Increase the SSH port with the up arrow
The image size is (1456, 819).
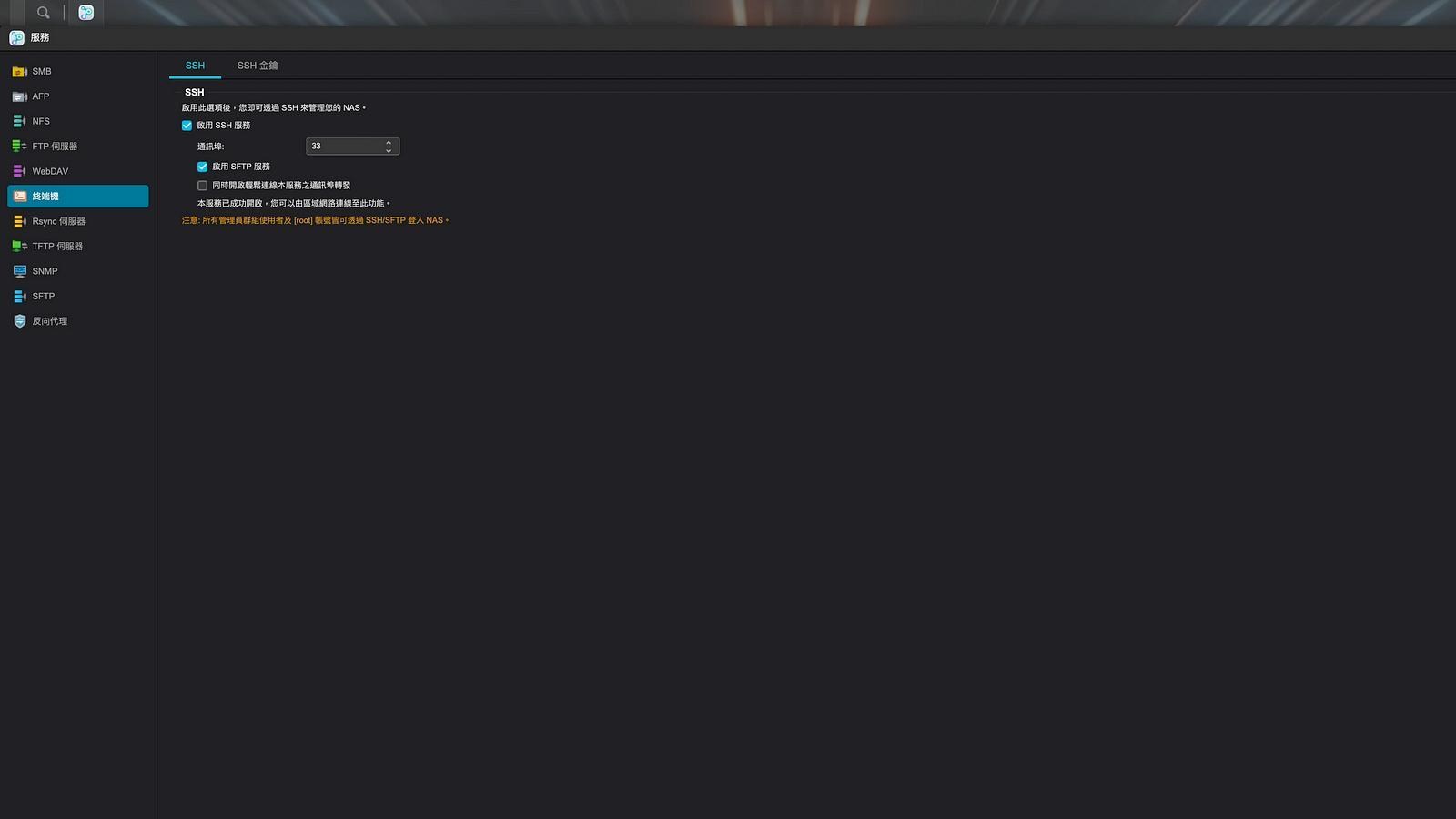389,142
